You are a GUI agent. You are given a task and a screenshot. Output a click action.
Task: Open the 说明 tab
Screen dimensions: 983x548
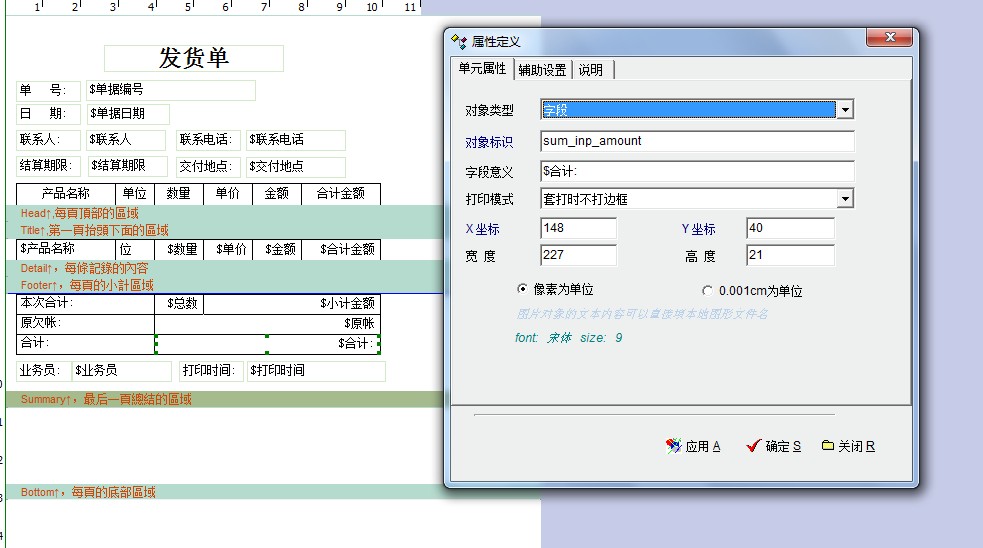click(590, 69)
